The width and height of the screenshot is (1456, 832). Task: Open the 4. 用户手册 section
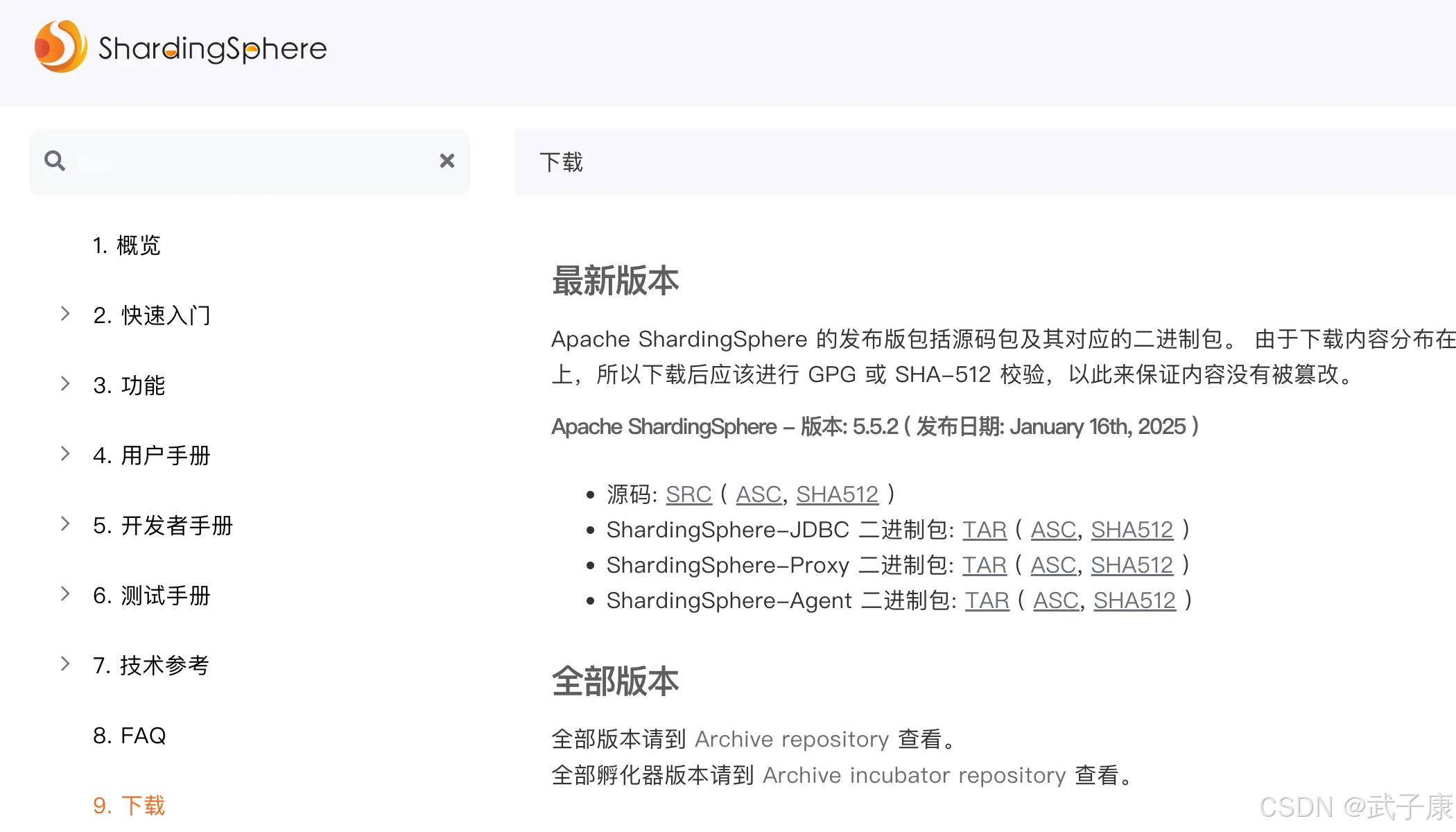[152, 456]
